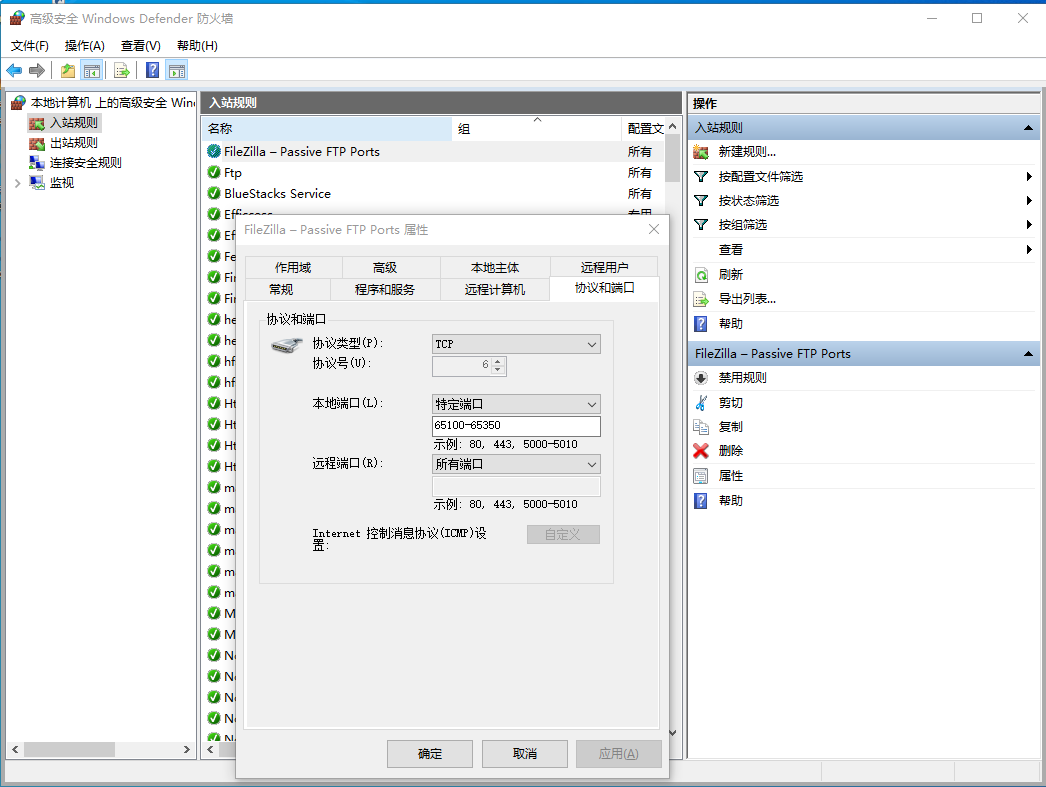Click the local port field 65100-65350
1046x787 pixels.
516,426
